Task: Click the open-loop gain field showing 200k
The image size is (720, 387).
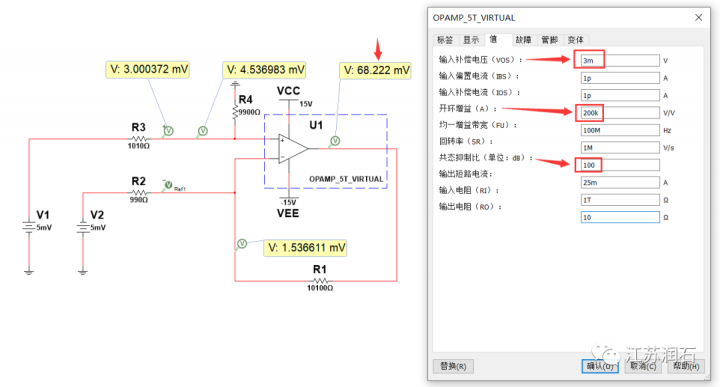Action: tap(620, 112)
